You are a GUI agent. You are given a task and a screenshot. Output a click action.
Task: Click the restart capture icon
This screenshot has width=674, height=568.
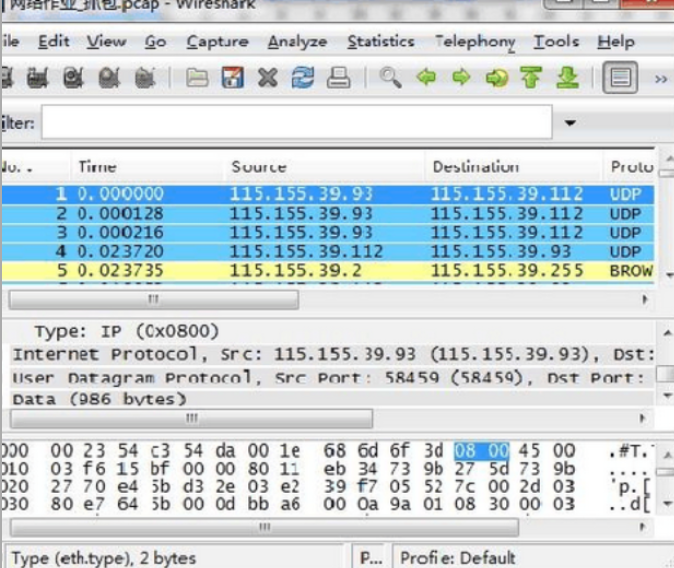[145, 78]
